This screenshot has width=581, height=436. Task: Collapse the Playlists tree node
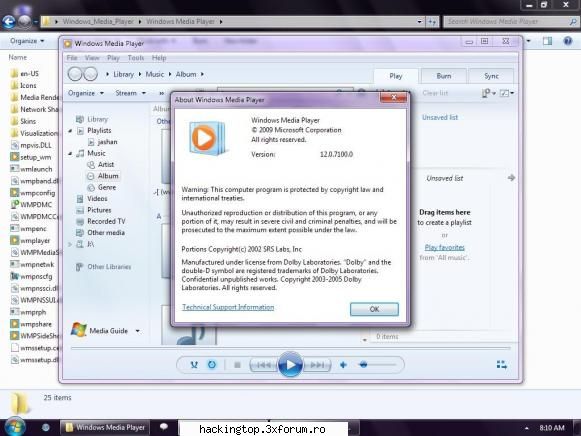[x=70, y=131]
